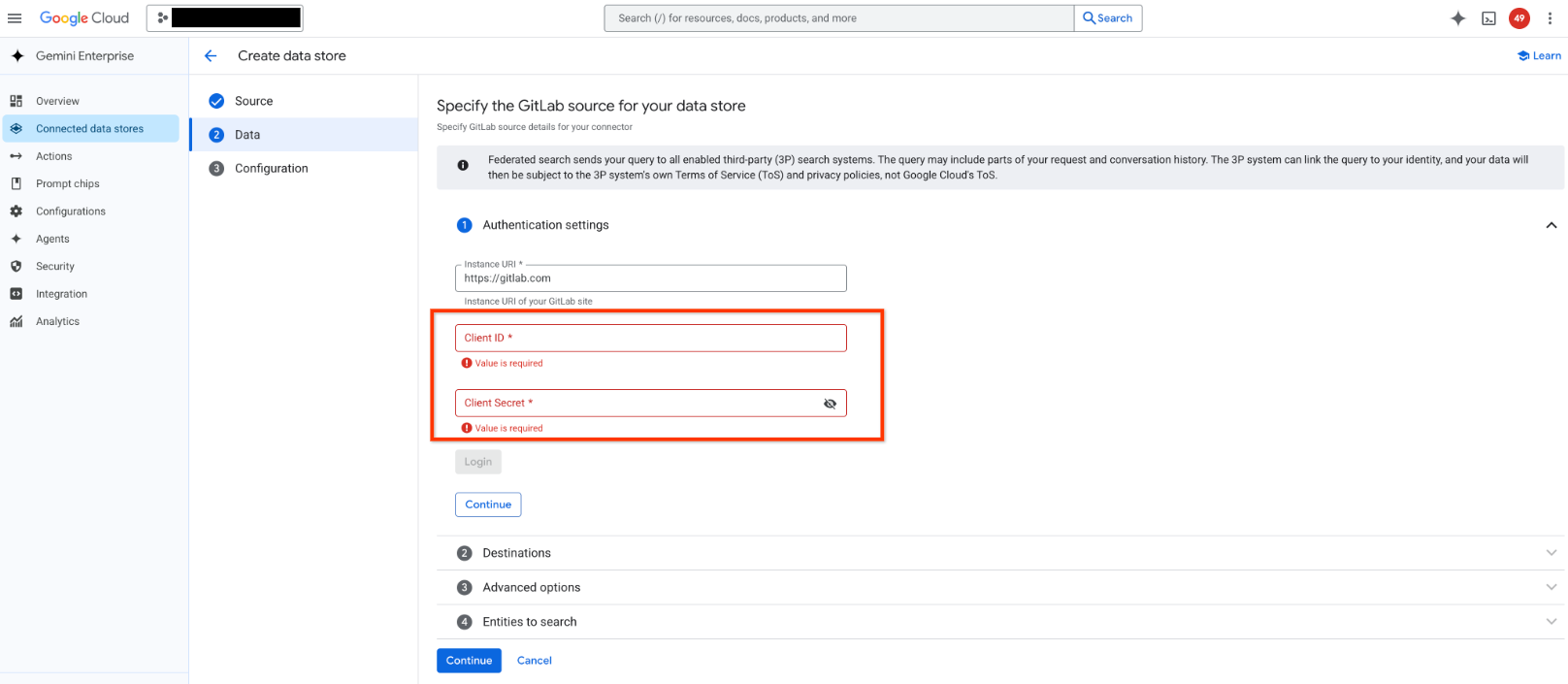The image size is (1568, 684).
Task: Collapse the Authentication settings section
Action: click(1551, 225)
